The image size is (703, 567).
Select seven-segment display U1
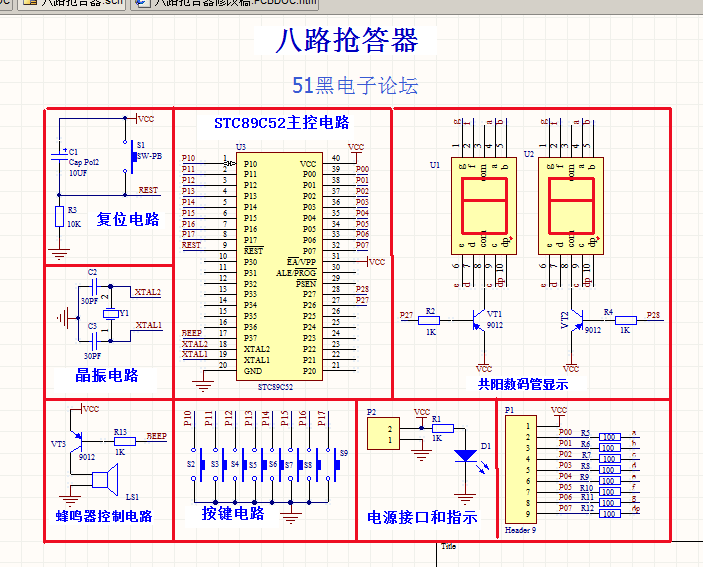click(484, 206)
